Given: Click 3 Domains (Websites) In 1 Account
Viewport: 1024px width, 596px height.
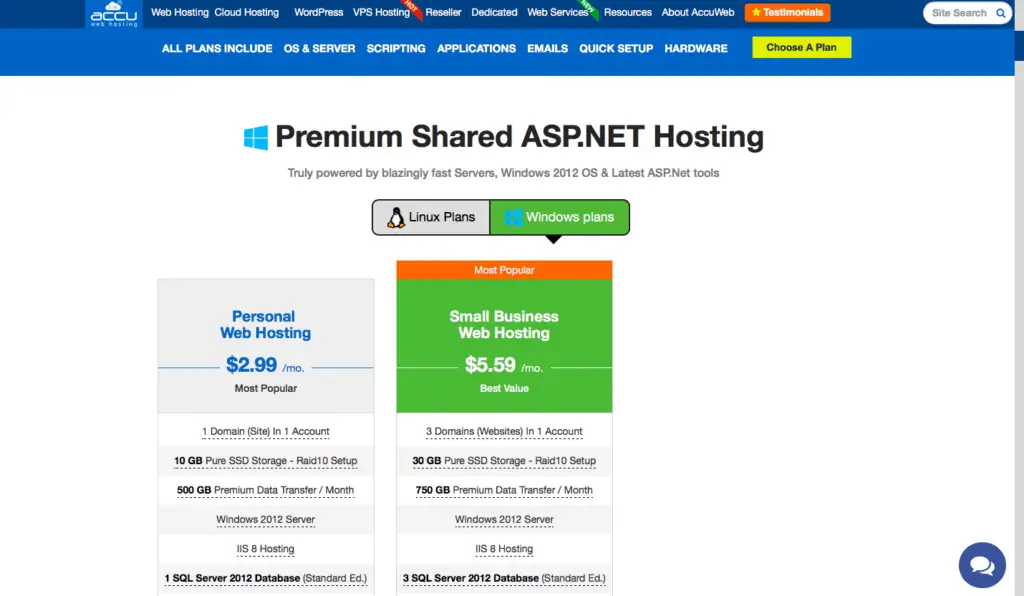Looking at the screenshot, I should click(504, 431).
